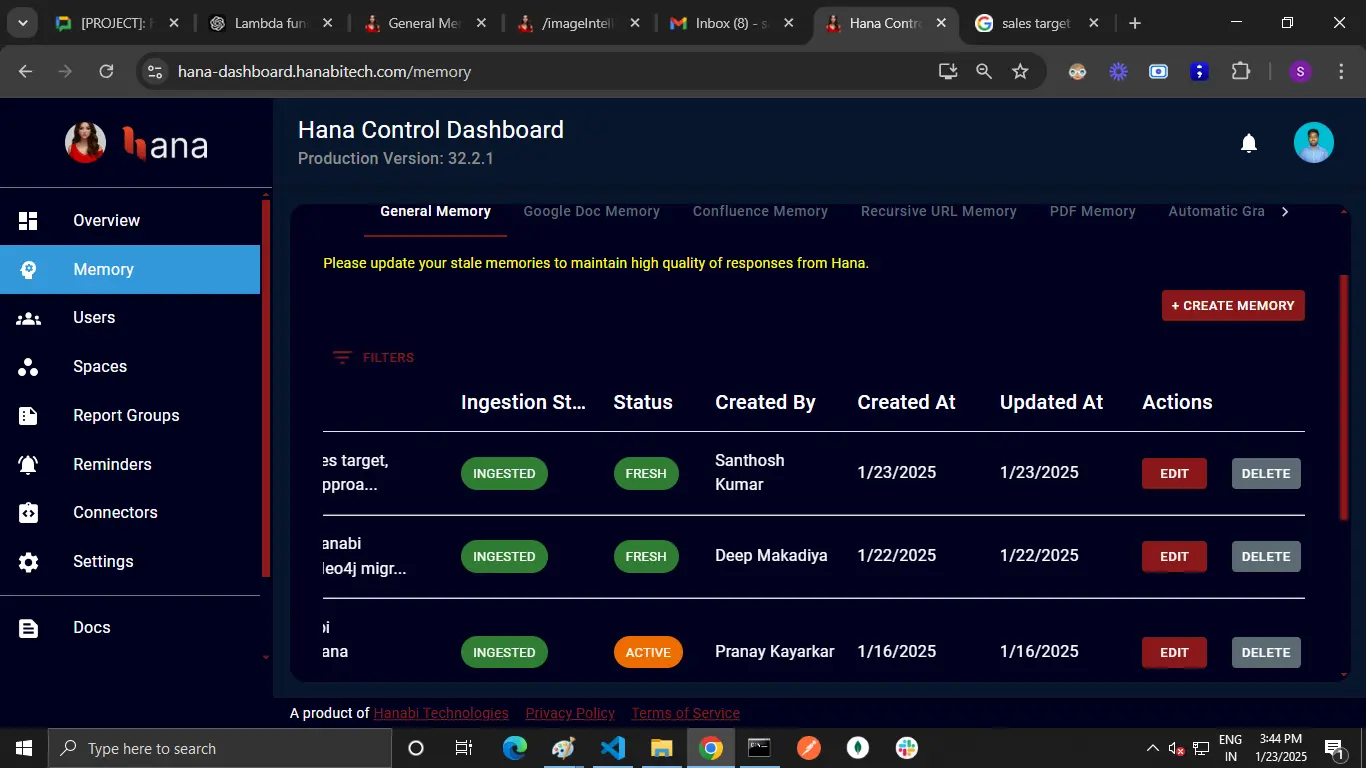This screenshot has height=768, width=1366.
Task: Open Settings gear in the sidebar
Action: point(28,562)
